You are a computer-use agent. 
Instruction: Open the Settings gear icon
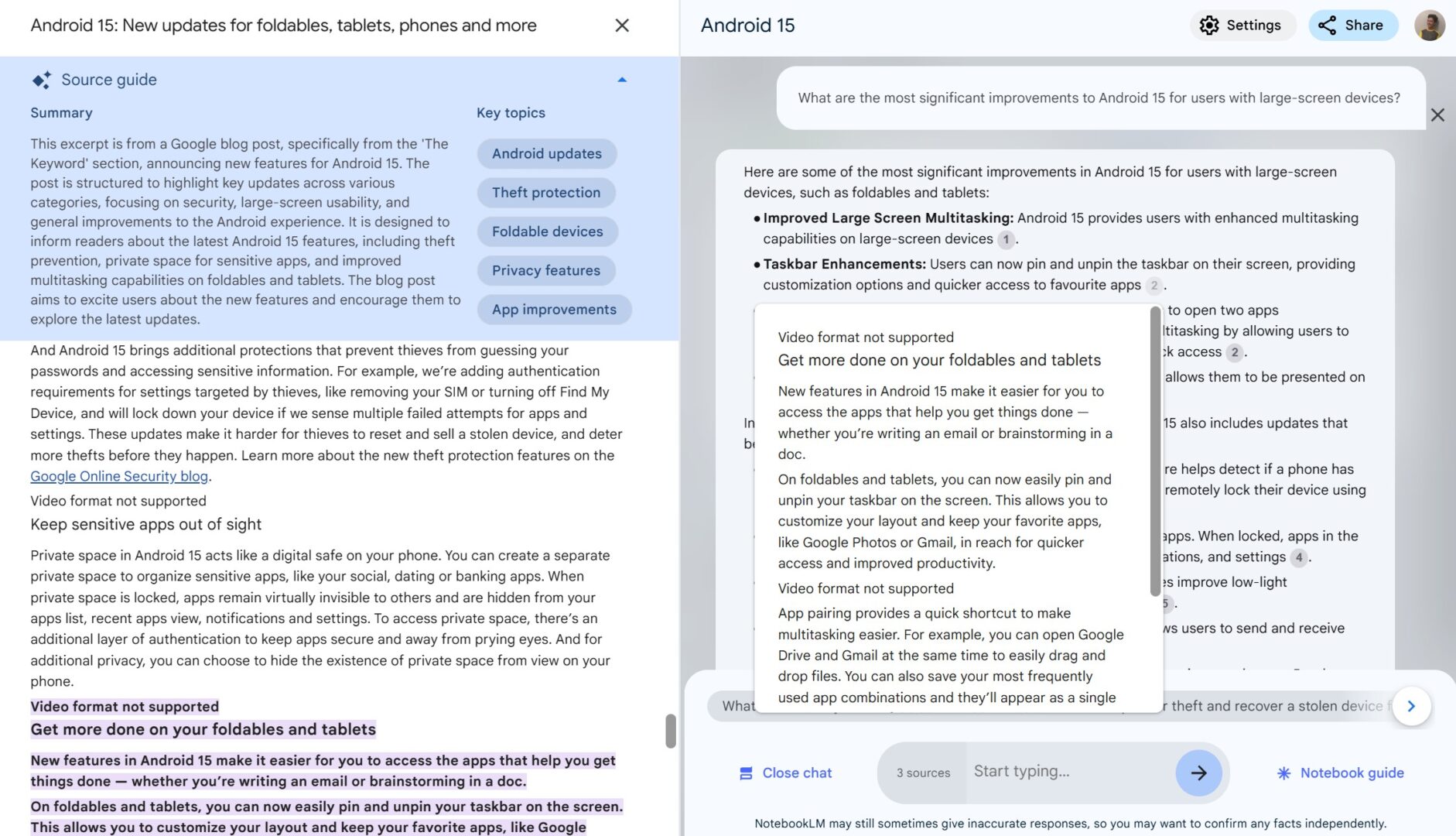(1208, 25)
